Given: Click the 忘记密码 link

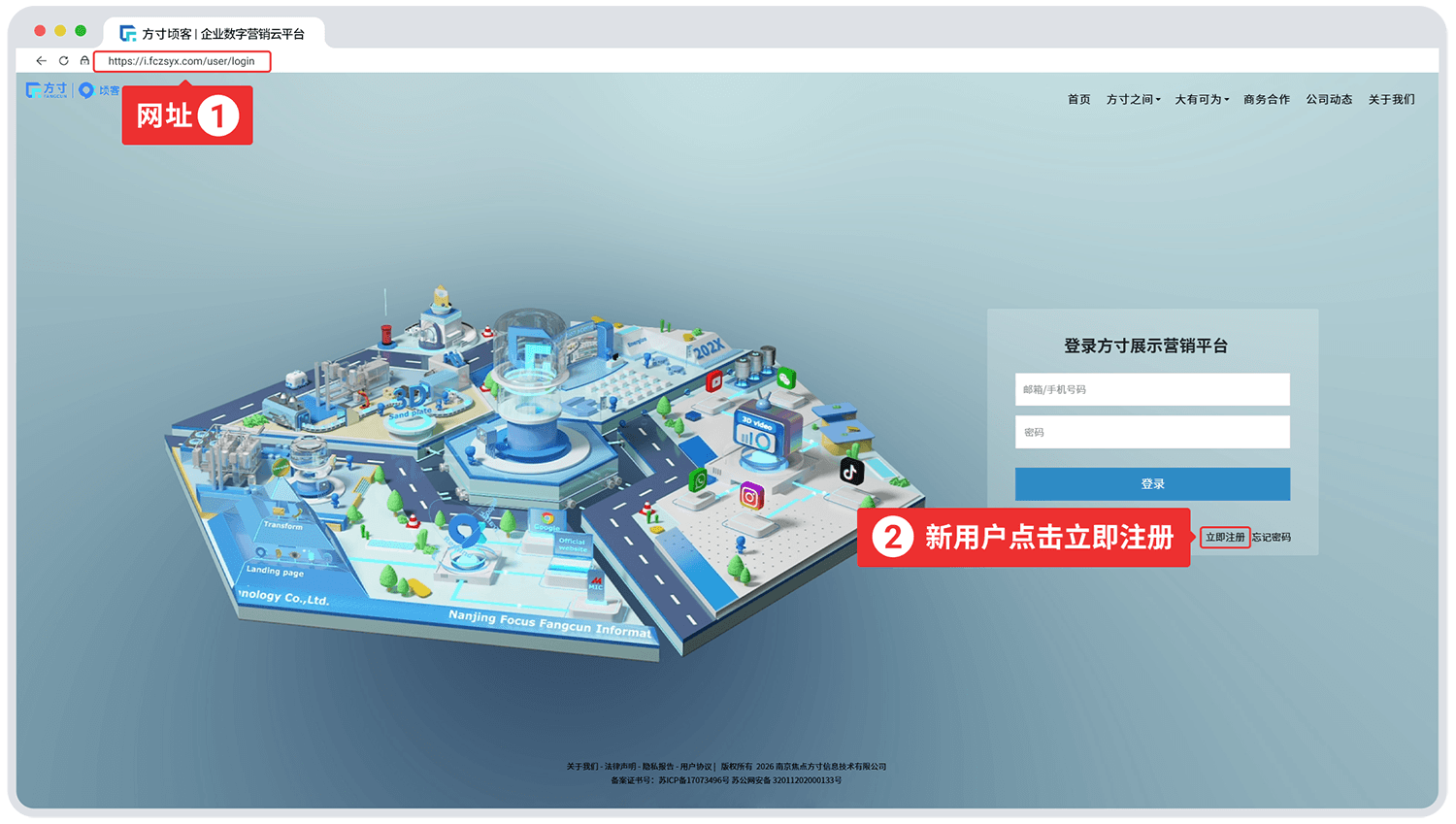Looking at the screenshot, I should coord(1272,537).
